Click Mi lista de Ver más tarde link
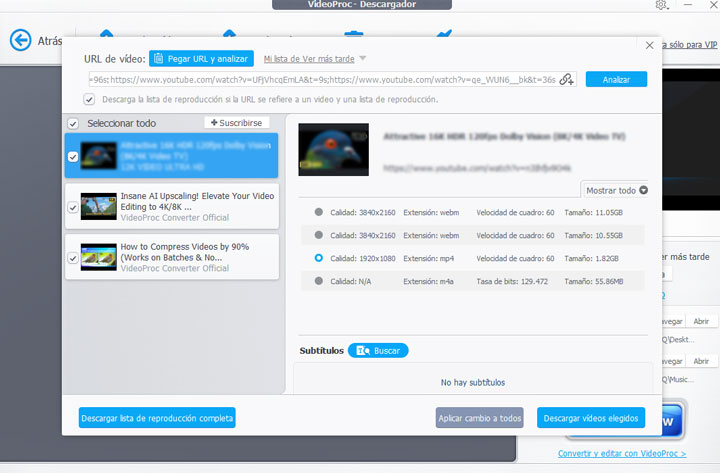 (309, 59)
